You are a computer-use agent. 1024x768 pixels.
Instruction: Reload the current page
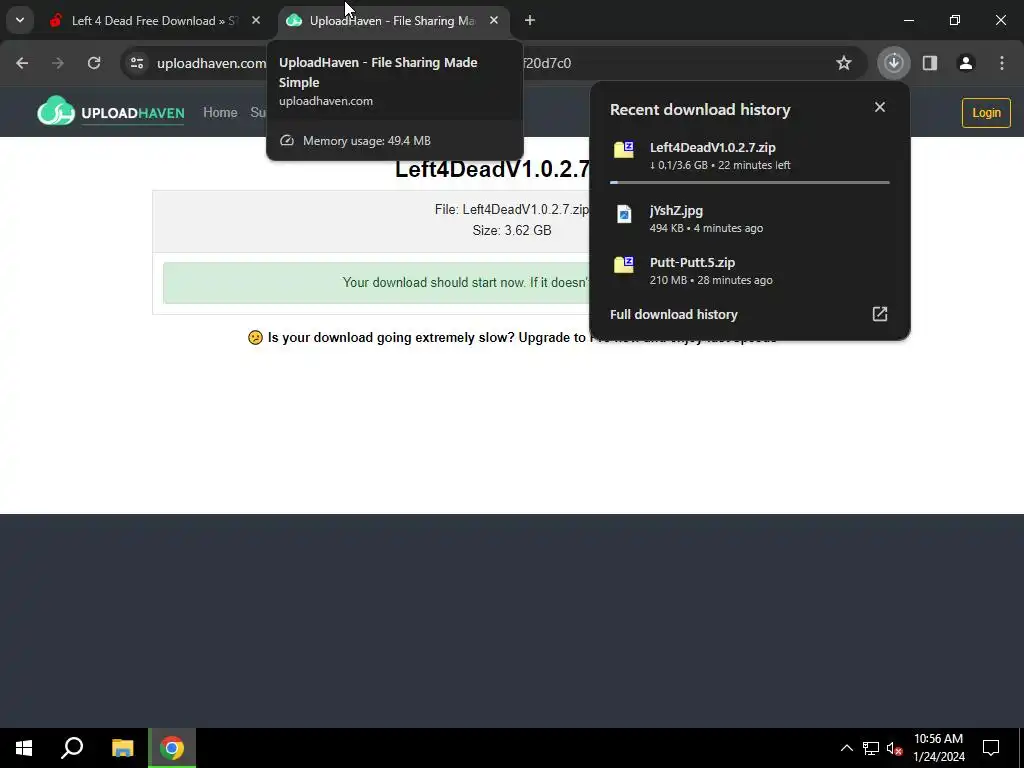(x=94, y=63)
